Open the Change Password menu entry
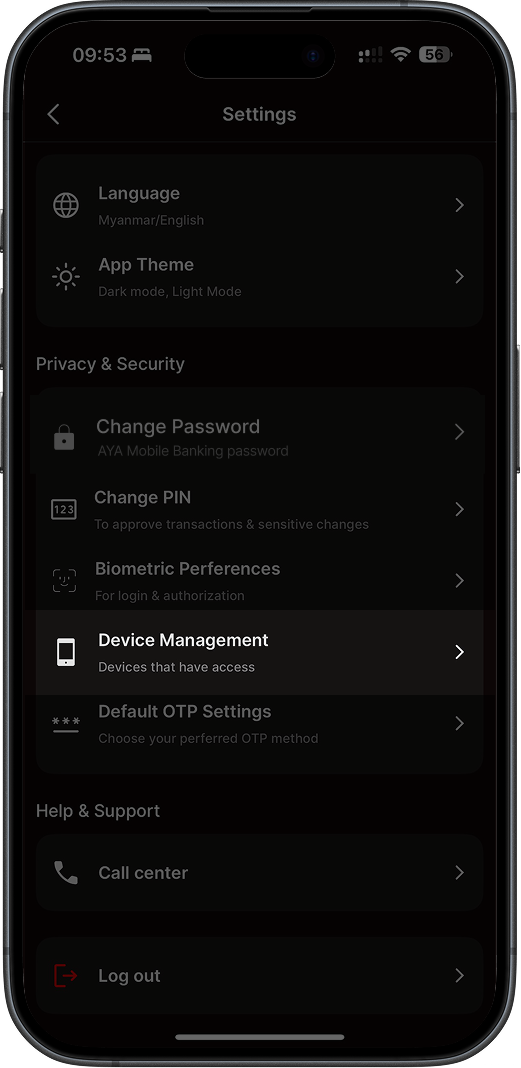 pos(259,437)
